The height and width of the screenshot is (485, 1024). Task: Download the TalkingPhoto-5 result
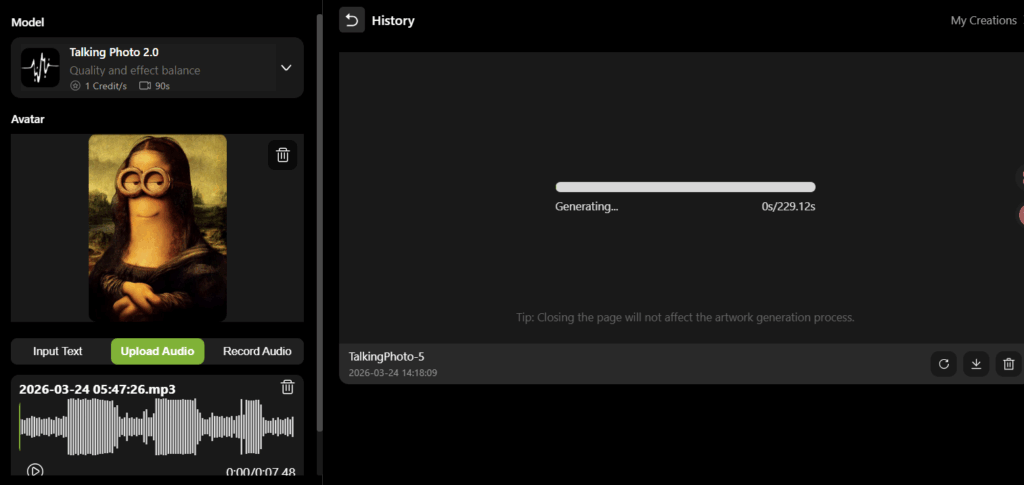976,364
